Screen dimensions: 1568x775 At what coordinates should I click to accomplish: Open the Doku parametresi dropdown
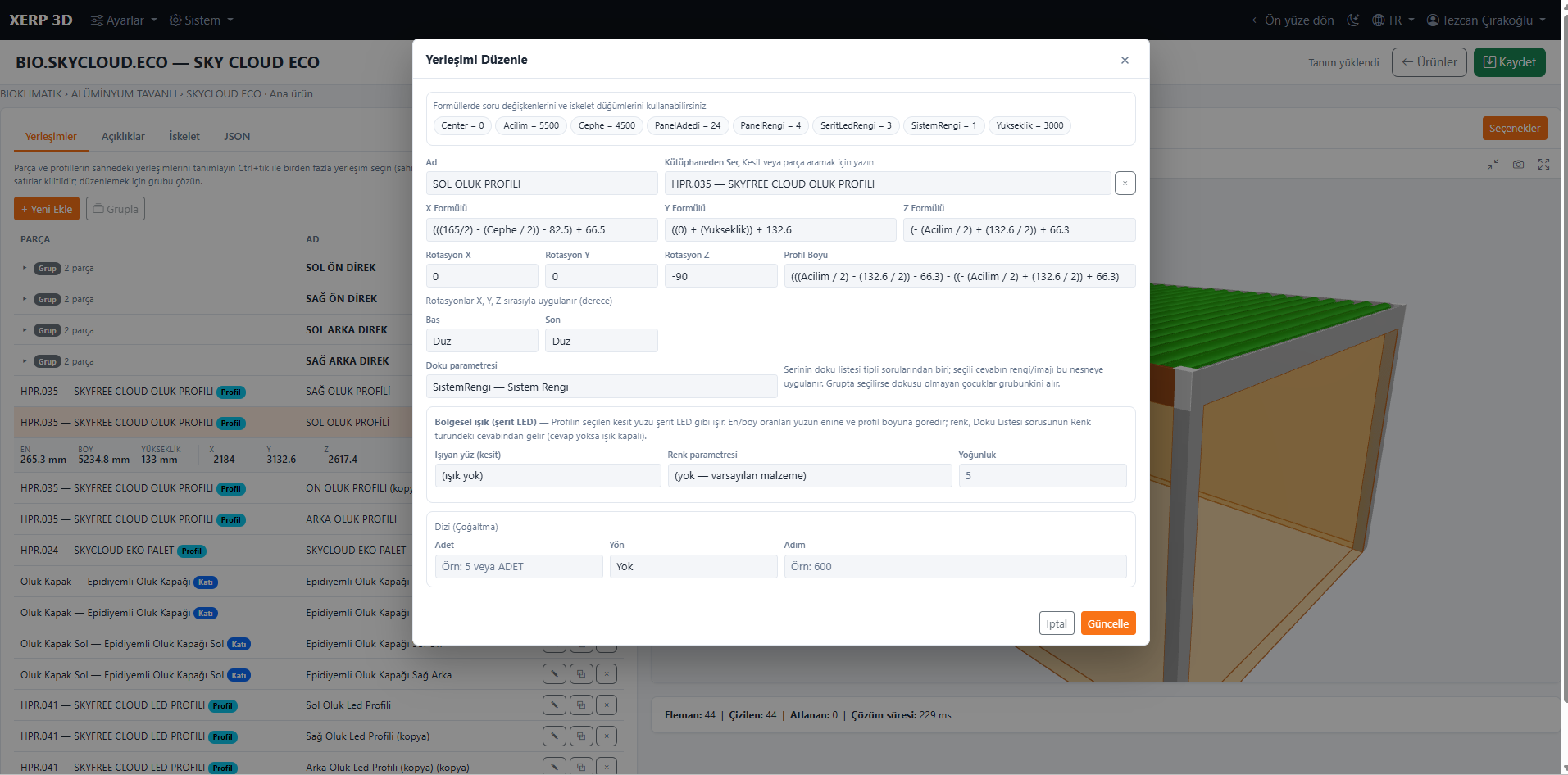602,387
